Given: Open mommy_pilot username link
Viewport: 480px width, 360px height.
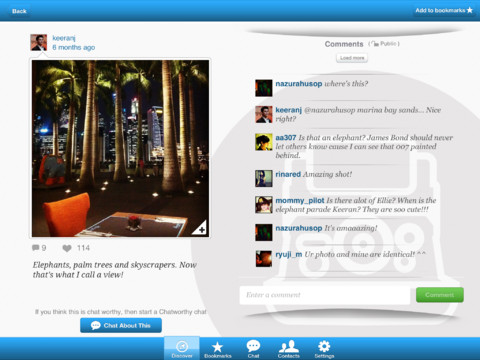Looking at the screenshot, I should point(300,200).
